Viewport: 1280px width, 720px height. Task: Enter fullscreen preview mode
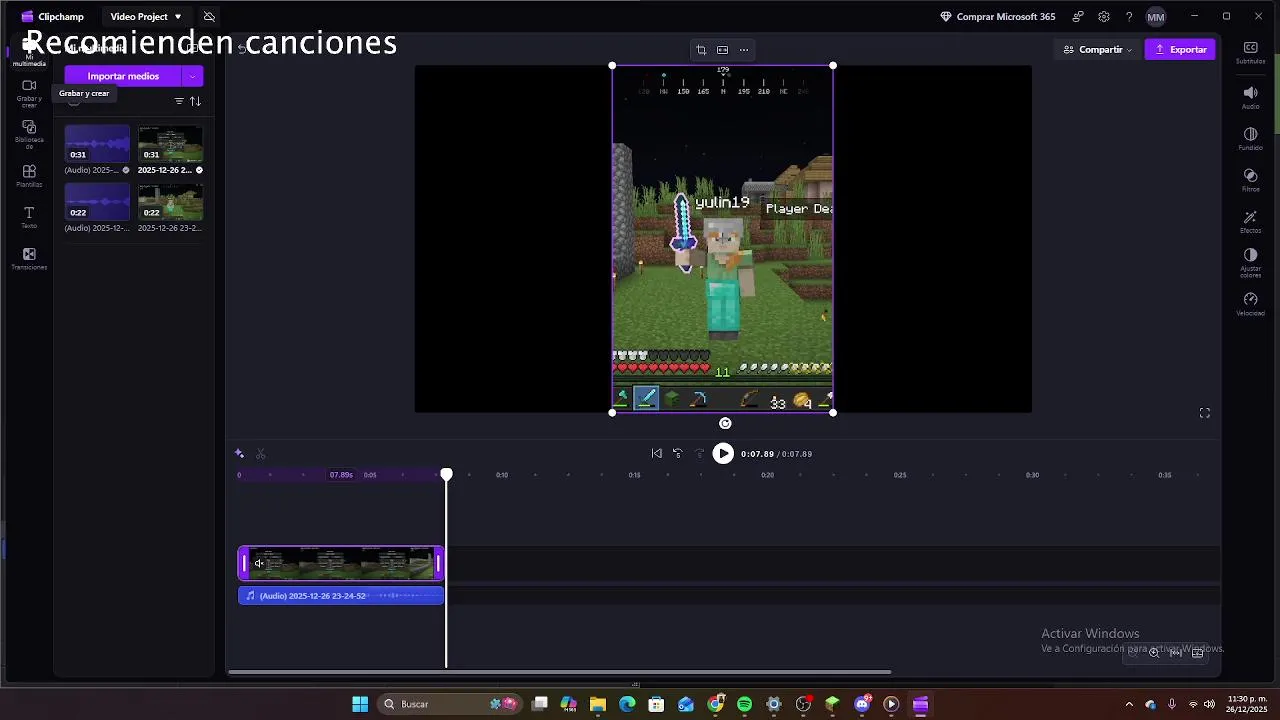tap(1204, 413)
